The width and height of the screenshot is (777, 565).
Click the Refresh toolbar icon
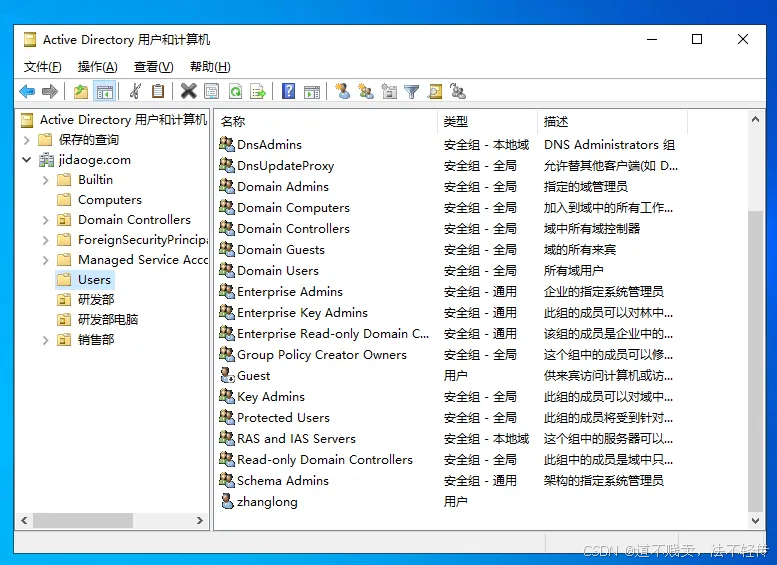[235, 91]
